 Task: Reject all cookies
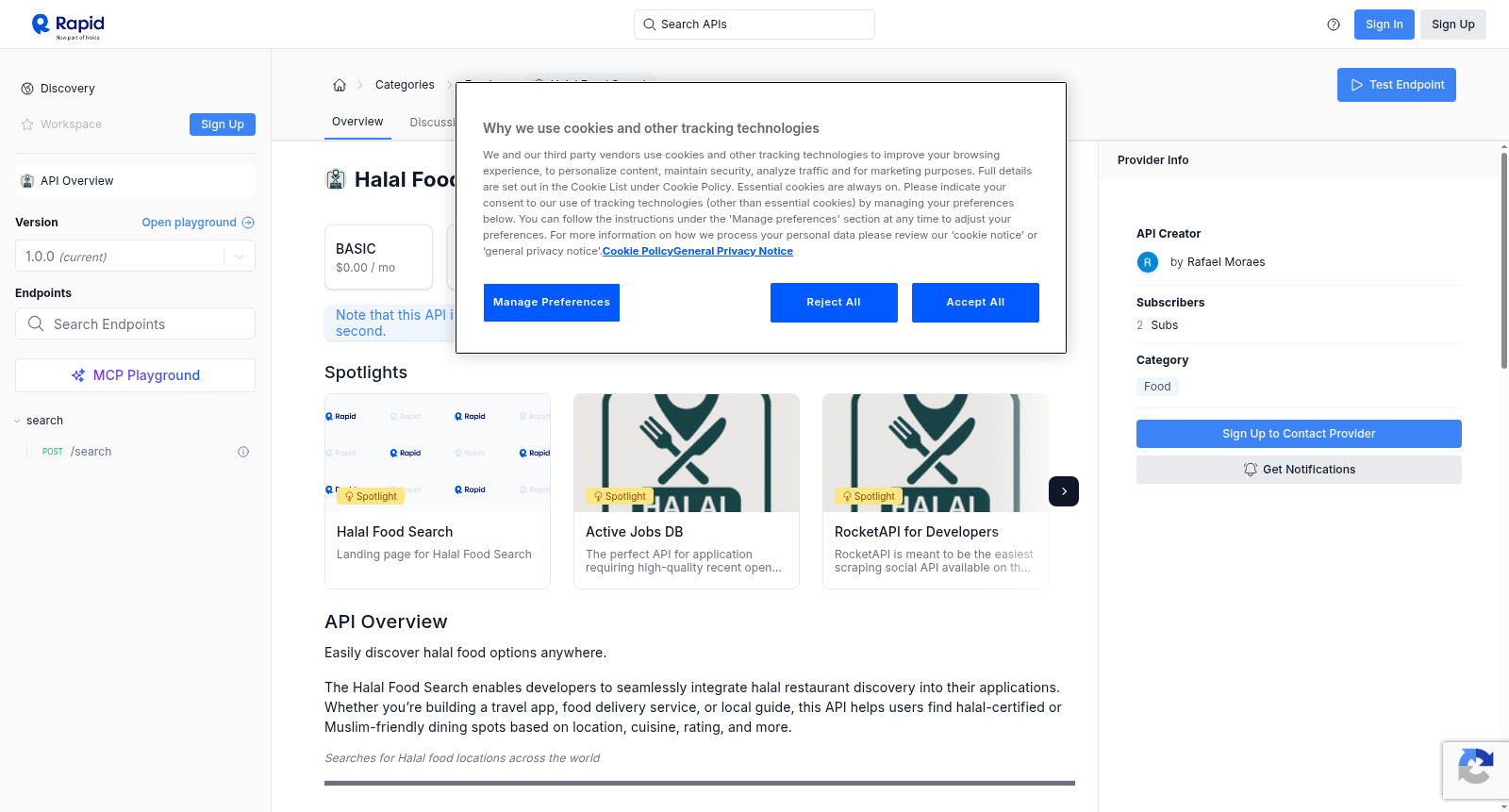tap(834, 303)
